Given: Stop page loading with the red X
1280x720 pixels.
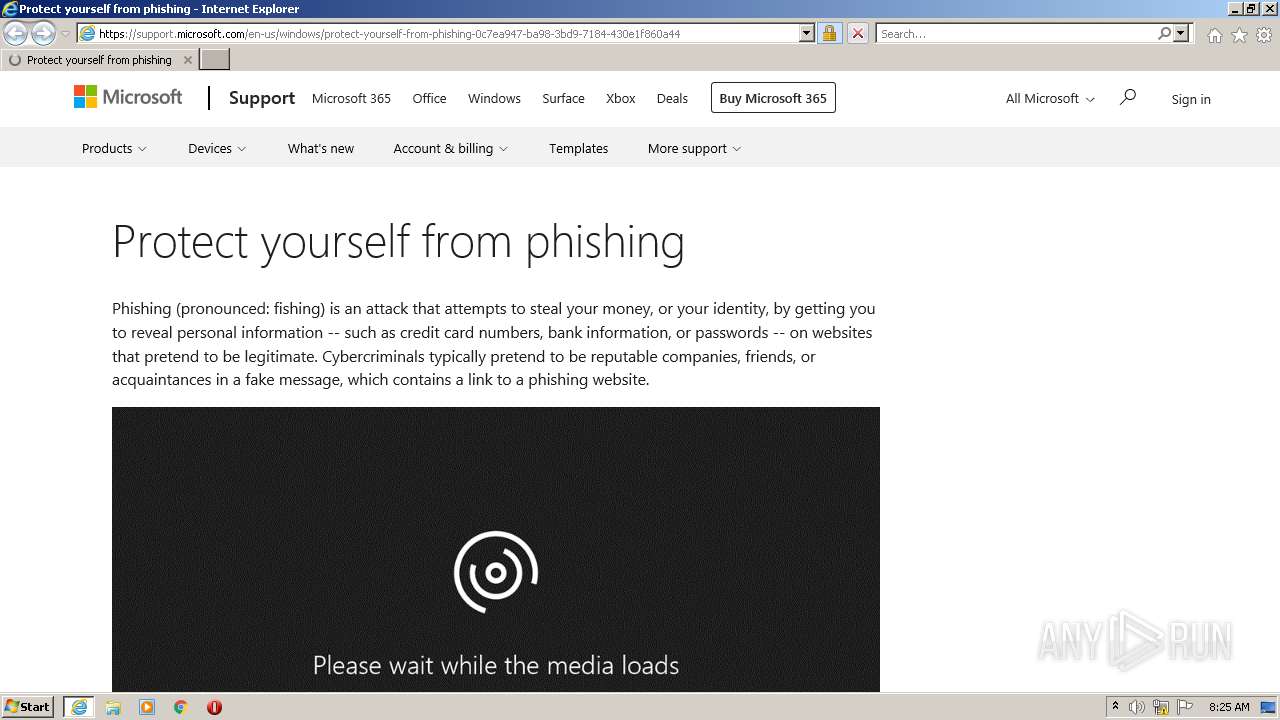Looking at the screenshot, I should coord(857,34).
